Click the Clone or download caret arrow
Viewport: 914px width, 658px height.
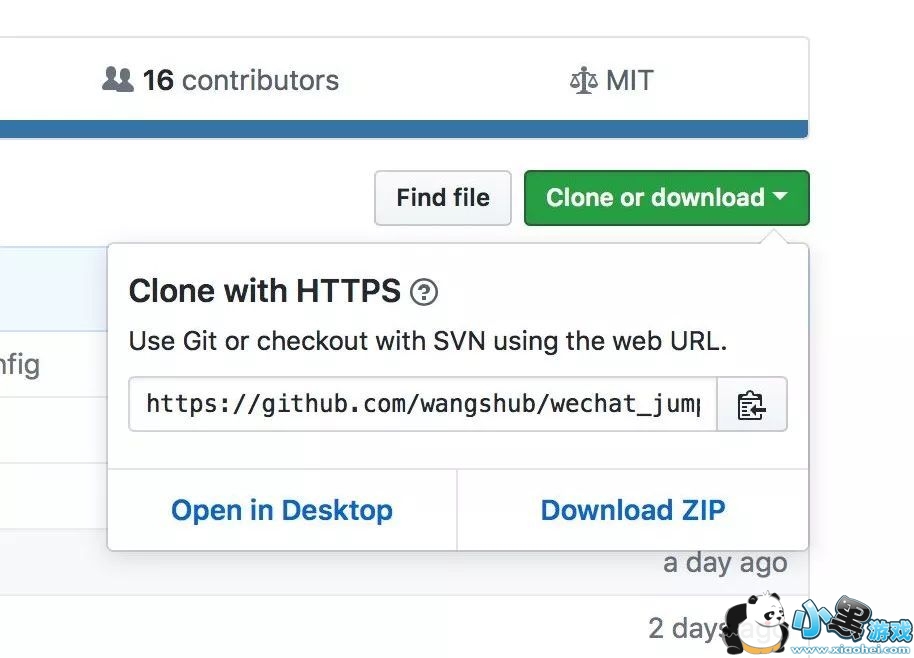[x=780, y=198]
